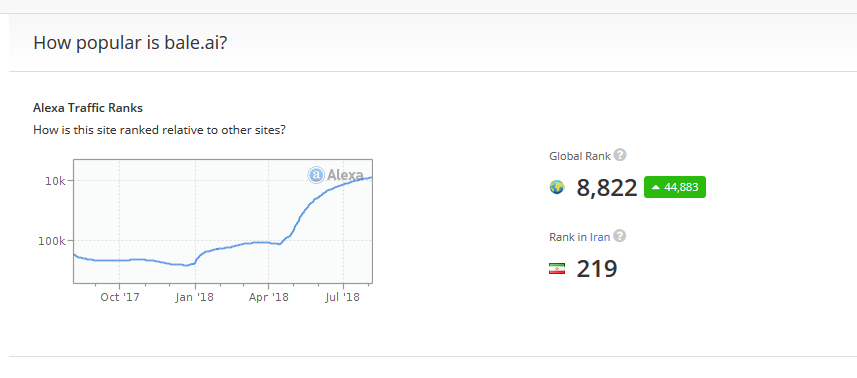
Task: Click the 'How is this site ranked' question text
Action: tap(159, 131)
